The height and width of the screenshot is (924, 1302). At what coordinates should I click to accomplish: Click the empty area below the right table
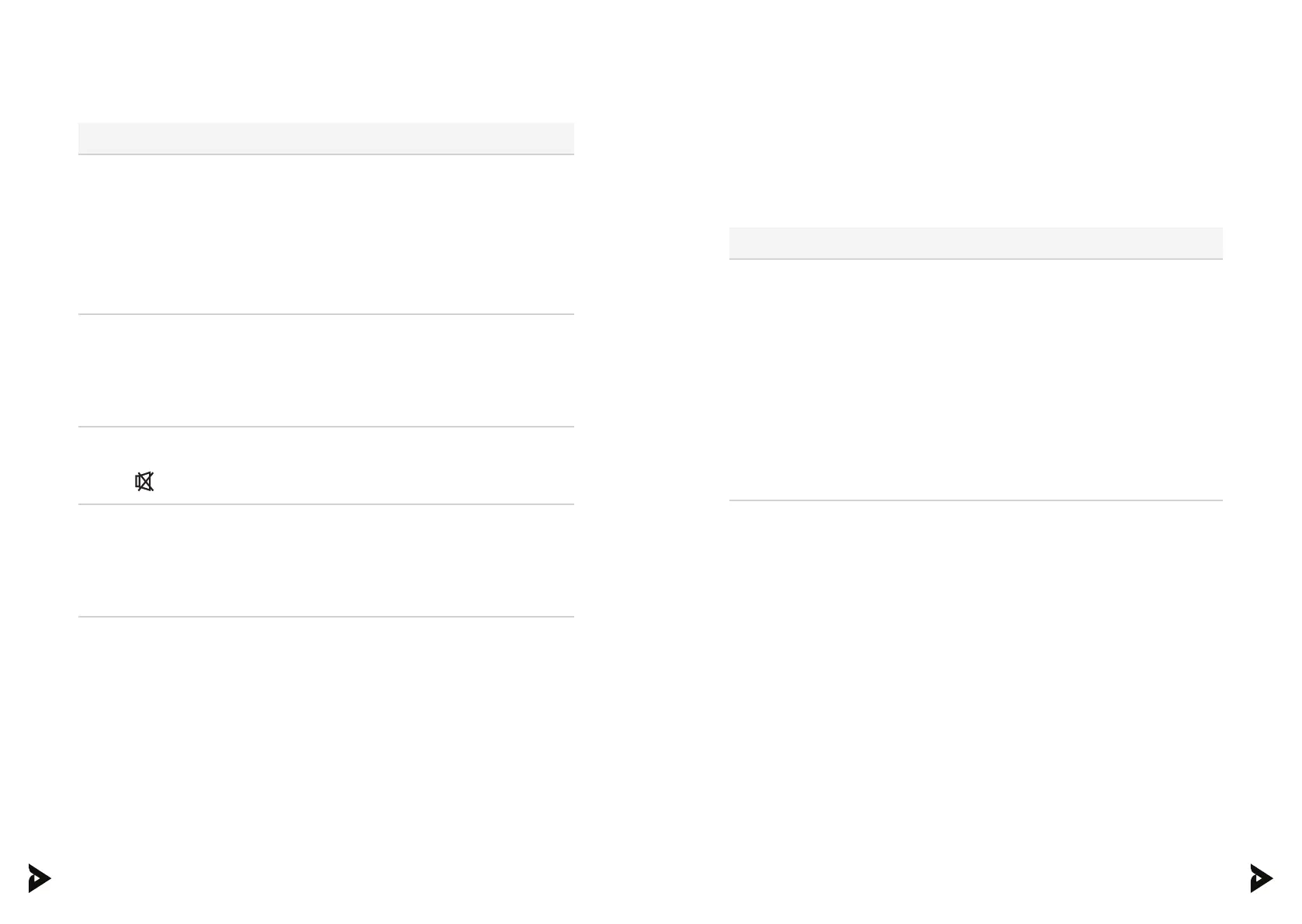click(x=975, y=659)
